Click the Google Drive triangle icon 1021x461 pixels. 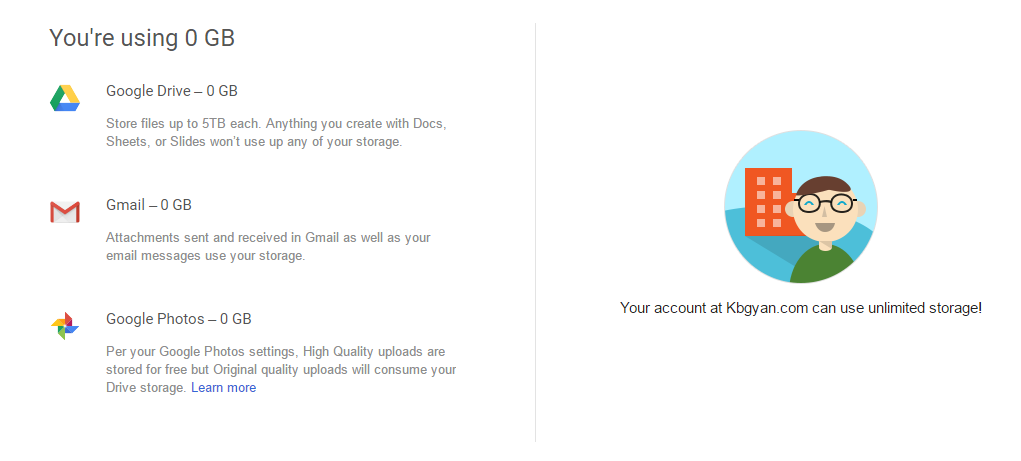point(65,98)
